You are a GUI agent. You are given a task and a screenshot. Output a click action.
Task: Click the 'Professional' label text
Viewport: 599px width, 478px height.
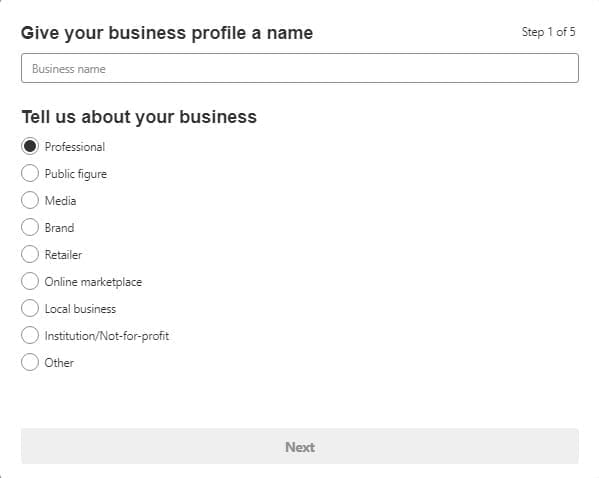click(74, 147)
